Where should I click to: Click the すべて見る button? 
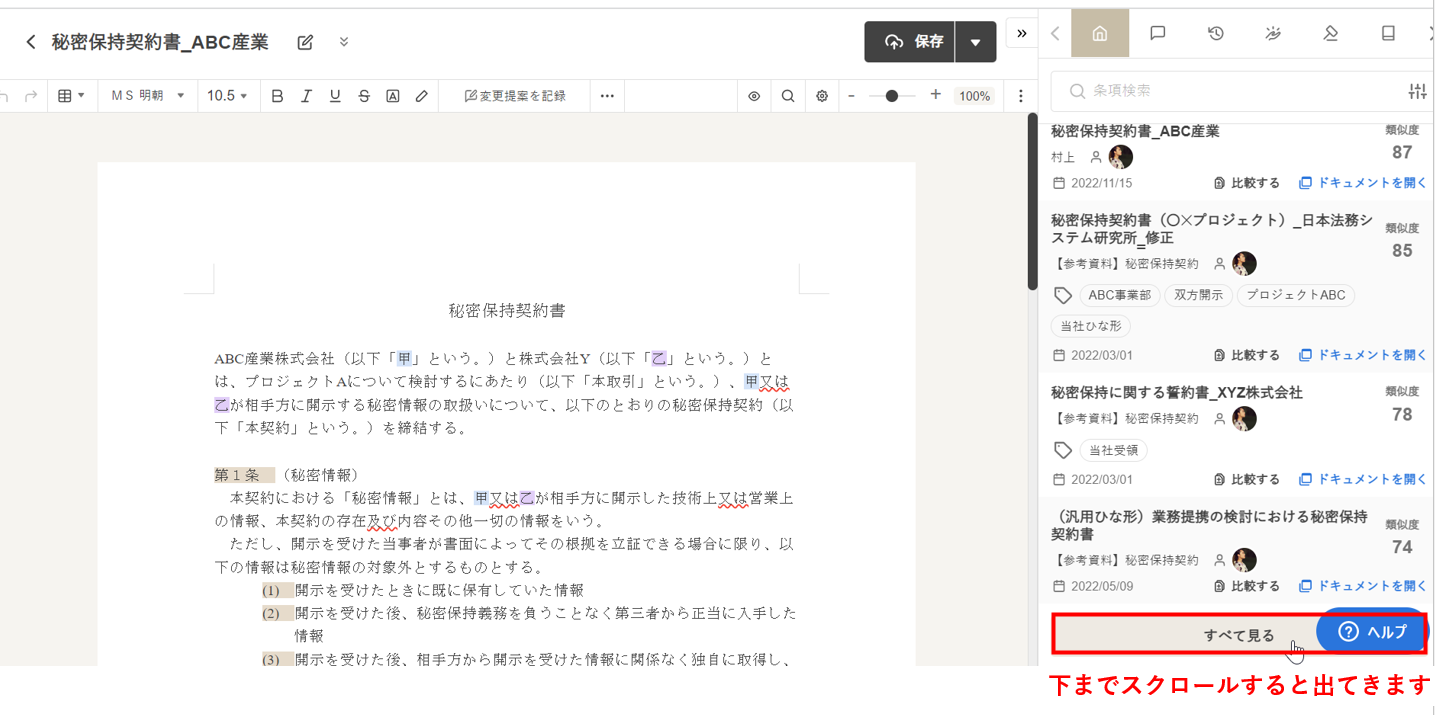tap(1238, 635)
